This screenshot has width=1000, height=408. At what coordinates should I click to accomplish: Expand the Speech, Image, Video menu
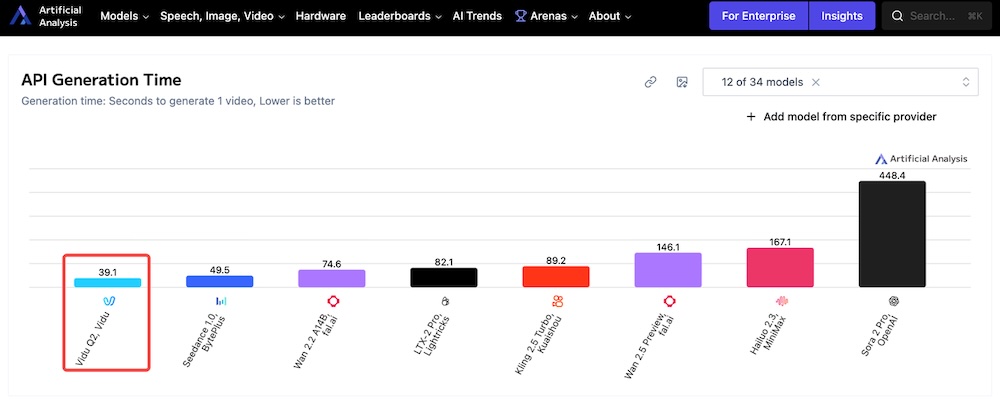point(222,16)
